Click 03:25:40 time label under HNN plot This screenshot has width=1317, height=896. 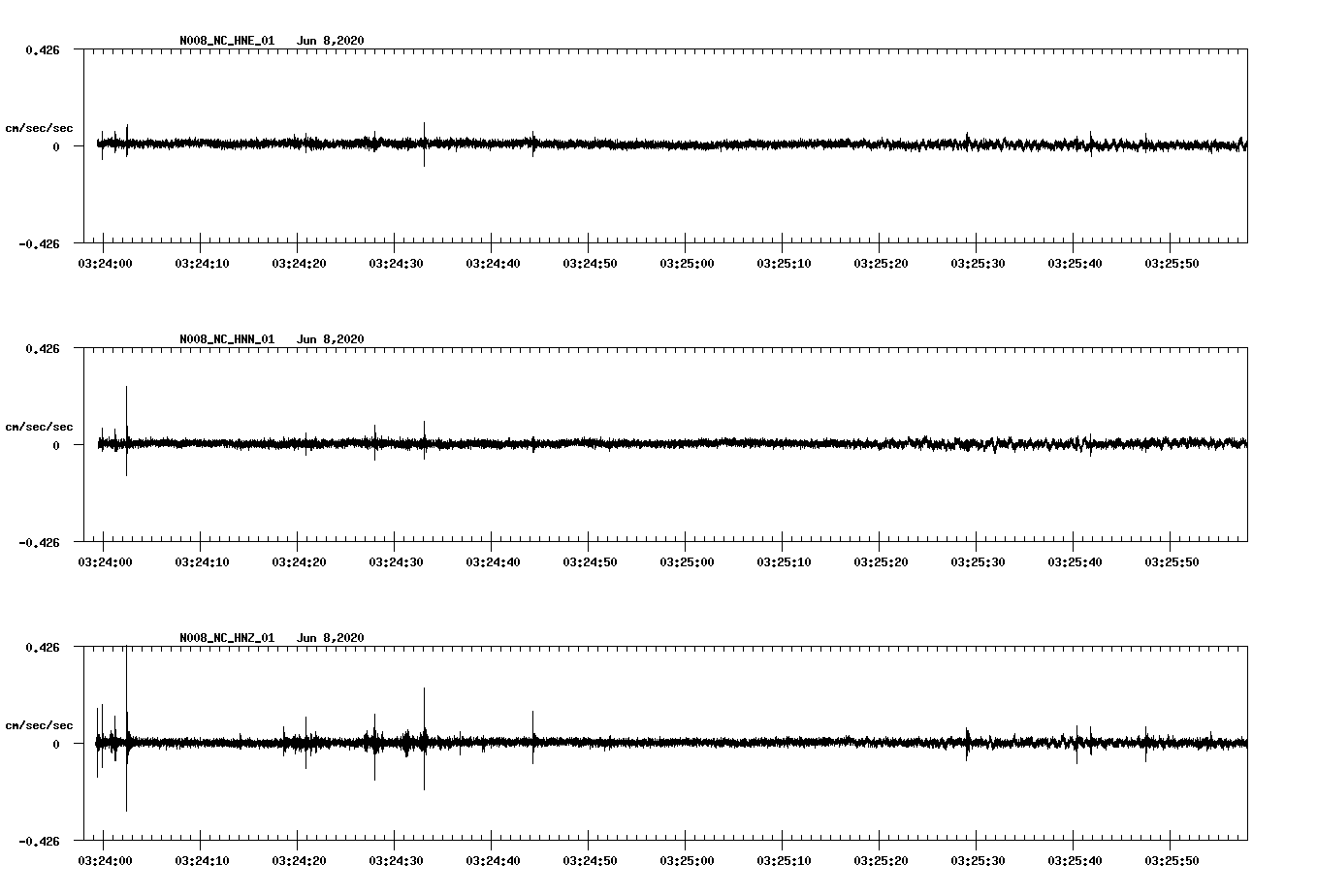1074,562
